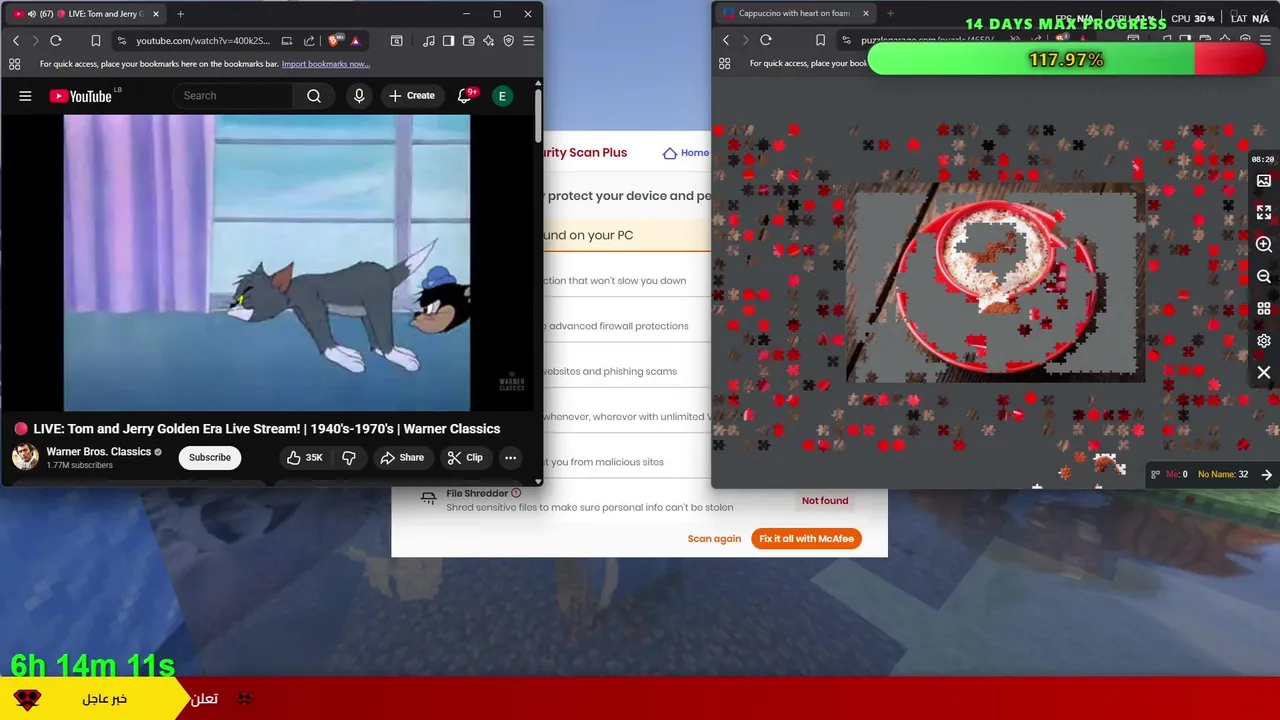Click the Tom and Jerry video player
Screen dimensions: 1280x720
267,263
